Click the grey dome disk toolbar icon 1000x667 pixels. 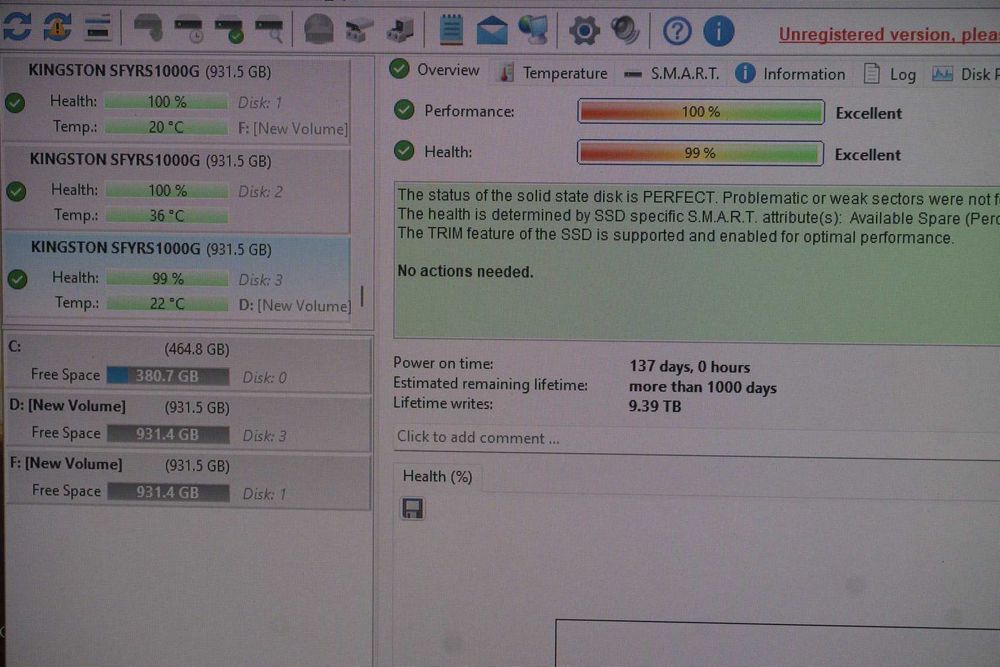pyautogui.click(x=318, y=29)
